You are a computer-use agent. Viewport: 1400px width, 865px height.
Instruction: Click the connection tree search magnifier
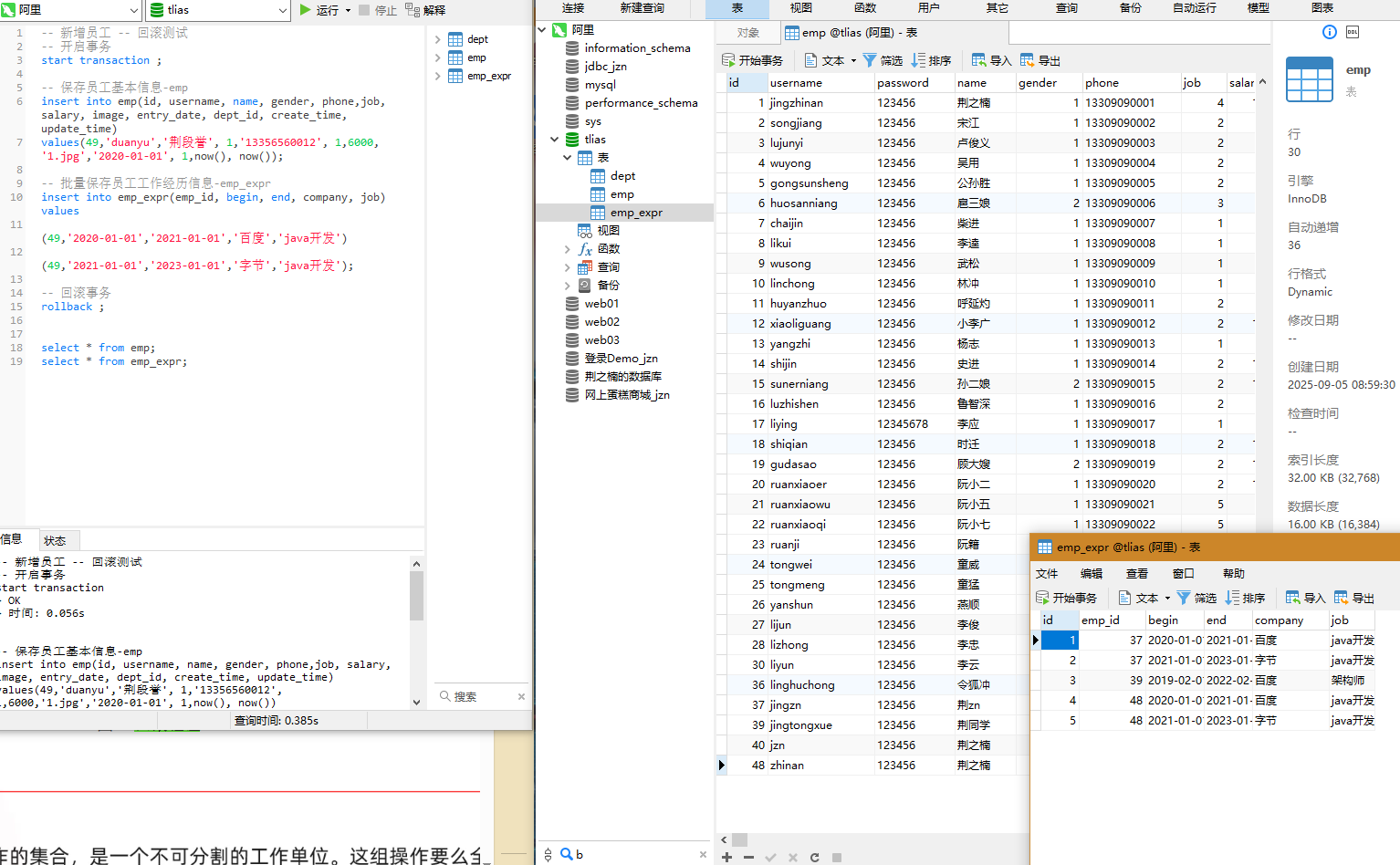point(566,854)
